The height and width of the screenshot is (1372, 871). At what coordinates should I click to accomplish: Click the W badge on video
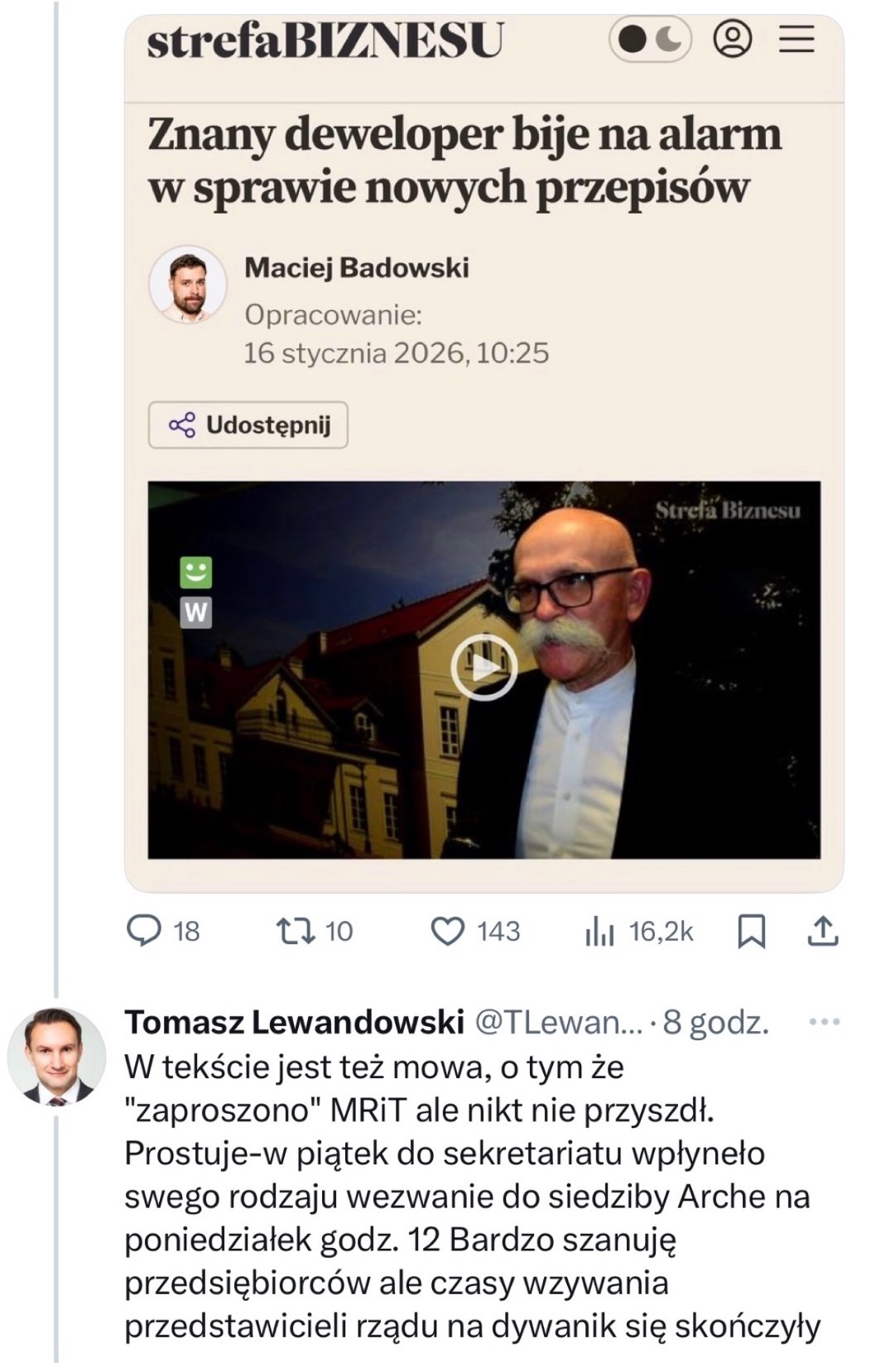(195, 612)
